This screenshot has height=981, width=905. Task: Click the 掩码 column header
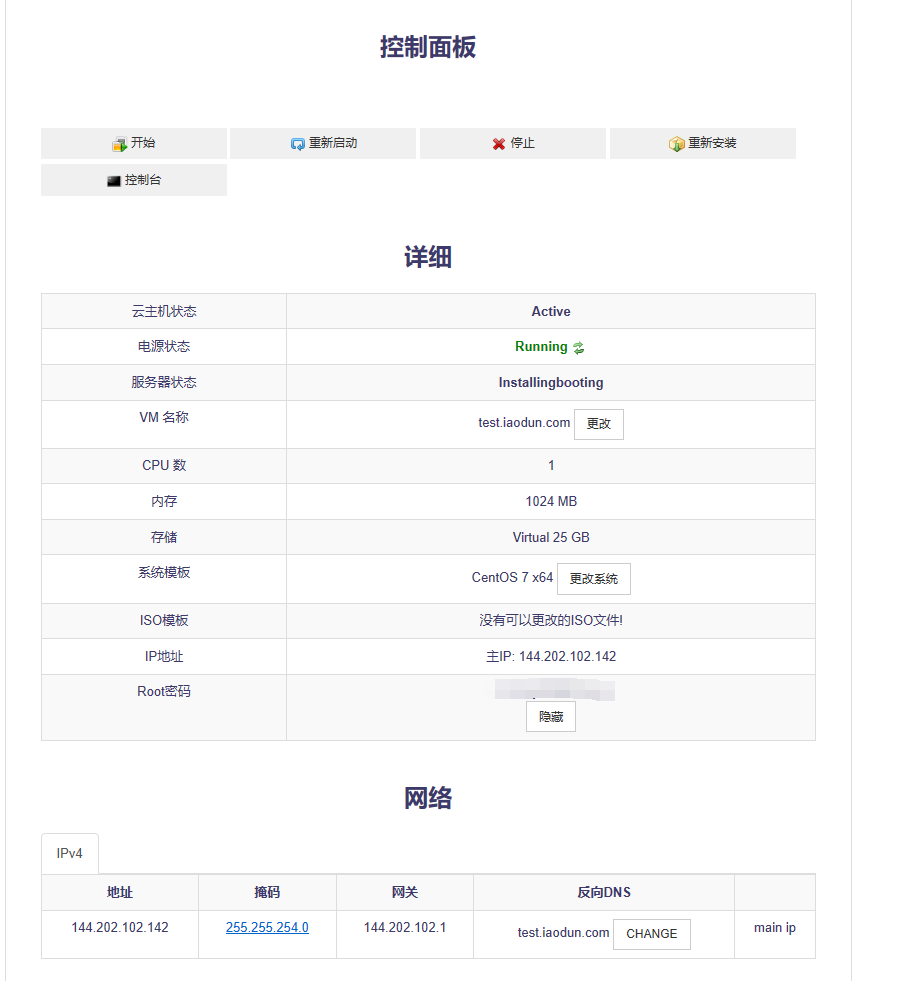coord(267,893)
